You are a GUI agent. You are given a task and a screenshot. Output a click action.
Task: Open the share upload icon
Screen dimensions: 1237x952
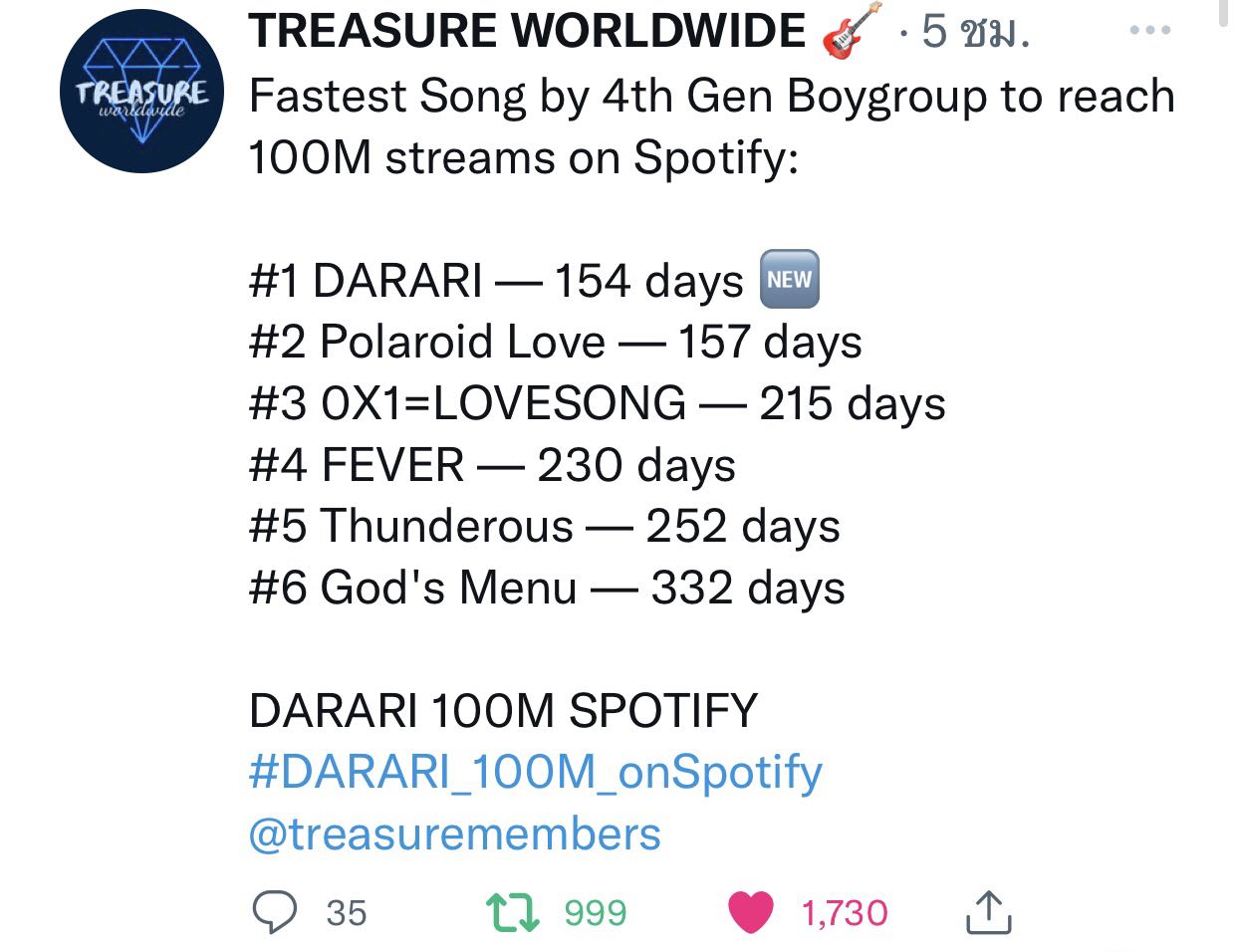(988, 912)
